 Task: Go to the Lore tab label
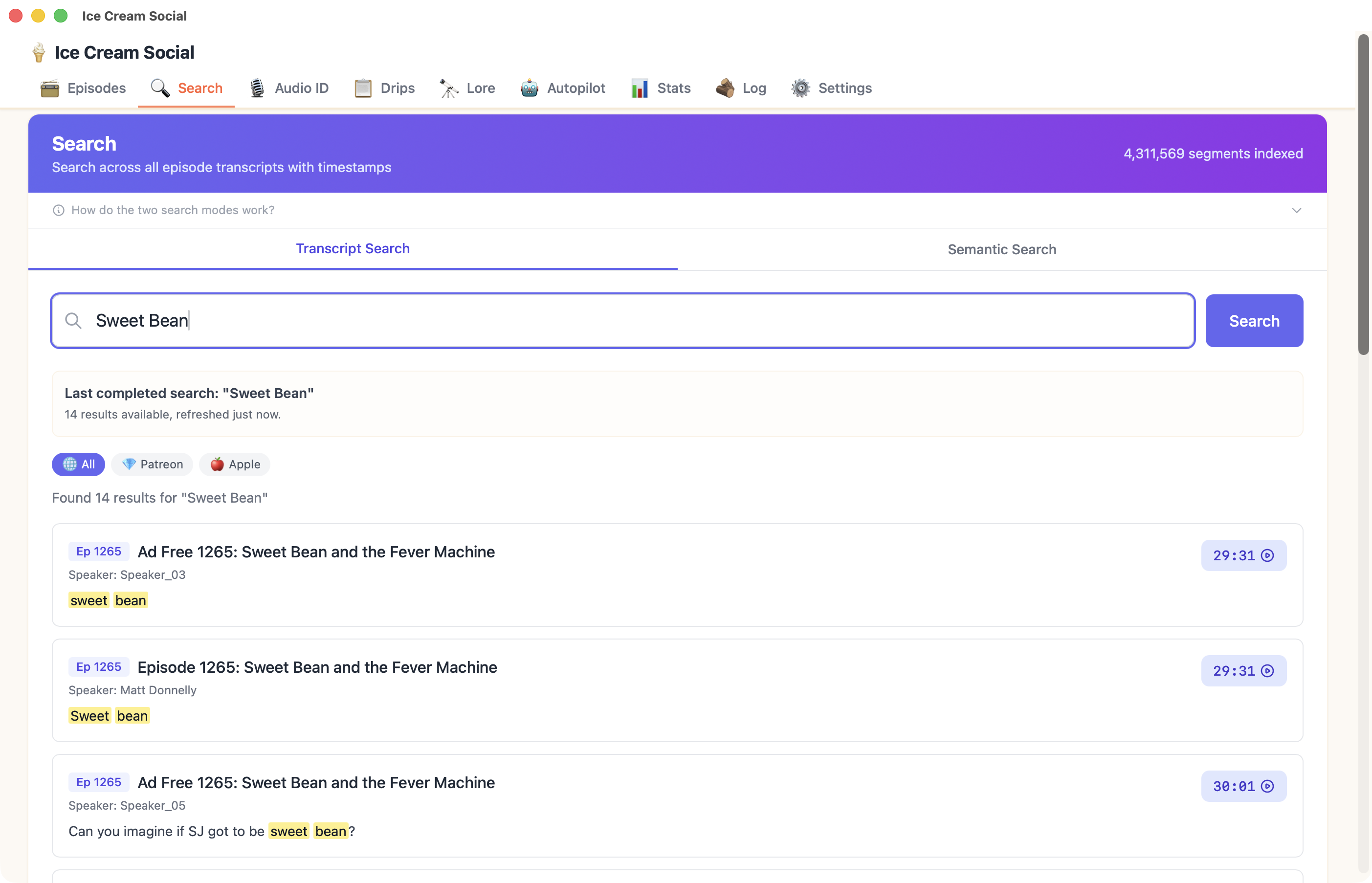click(481, 88)
